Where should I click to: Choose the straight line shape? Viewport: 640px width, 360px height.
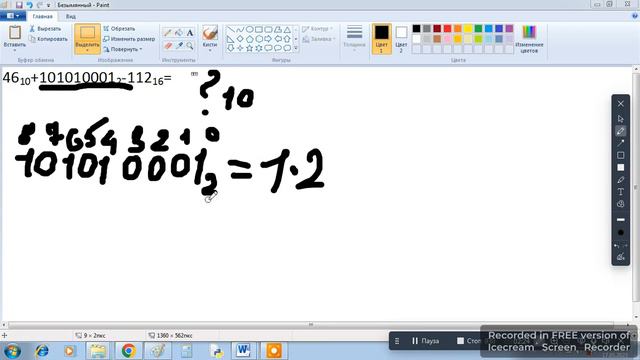click(x=231, y=29)
